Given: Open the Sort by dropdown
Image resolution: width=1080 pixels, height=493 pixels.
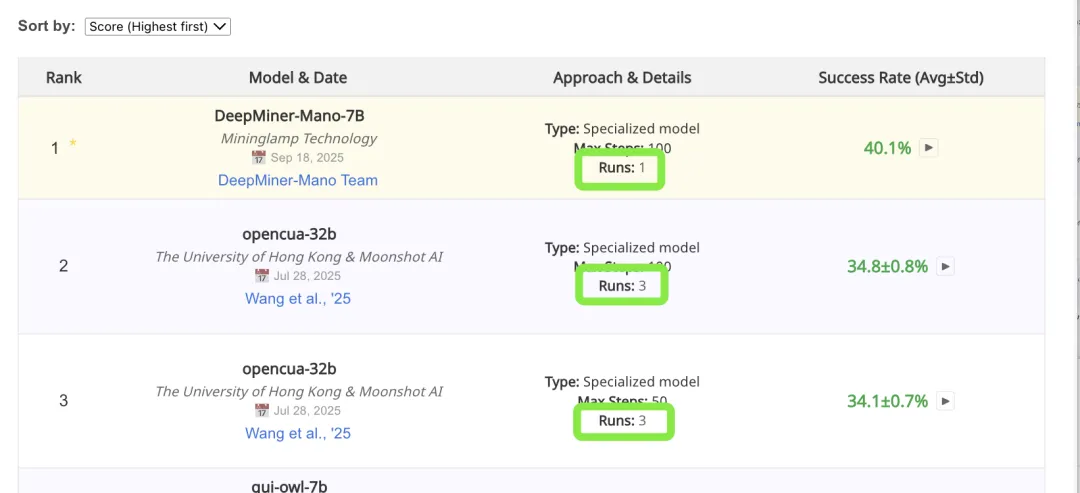Looking at the screenshot, I should [158, 27].
